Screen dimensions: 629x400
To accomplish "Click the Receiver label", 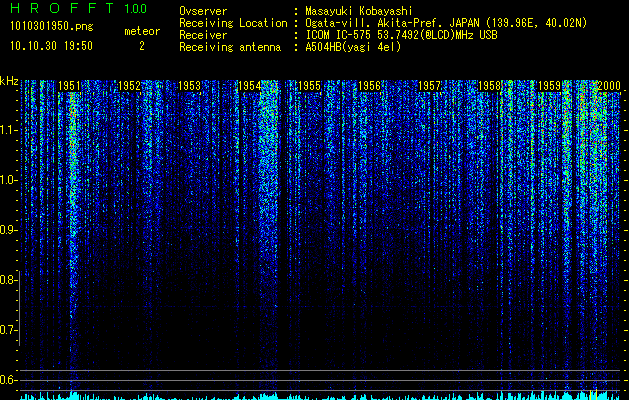I will [x=203, y=35].
